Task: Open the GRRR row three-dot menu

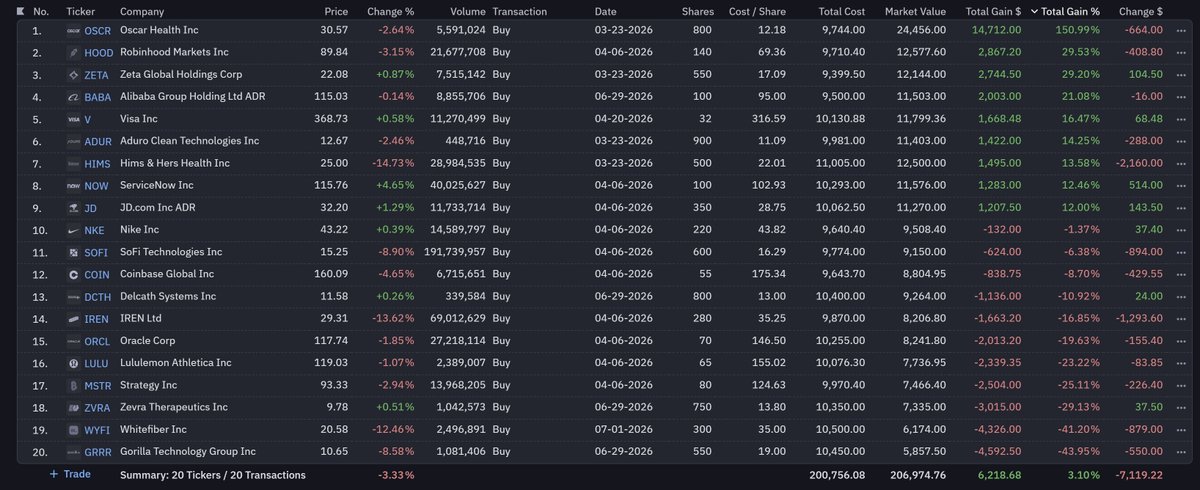Action: [1183, 452]
